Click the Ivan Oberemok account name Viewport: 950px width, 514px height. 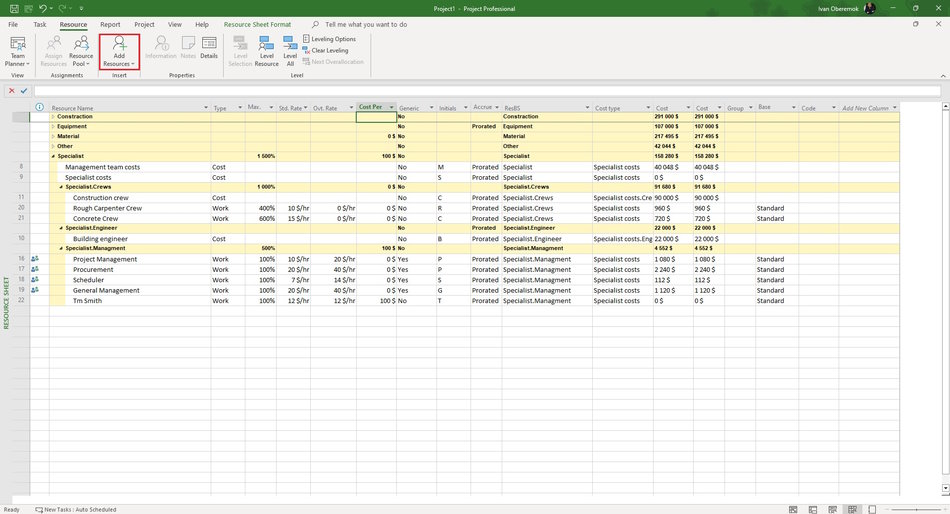(838, 8)
